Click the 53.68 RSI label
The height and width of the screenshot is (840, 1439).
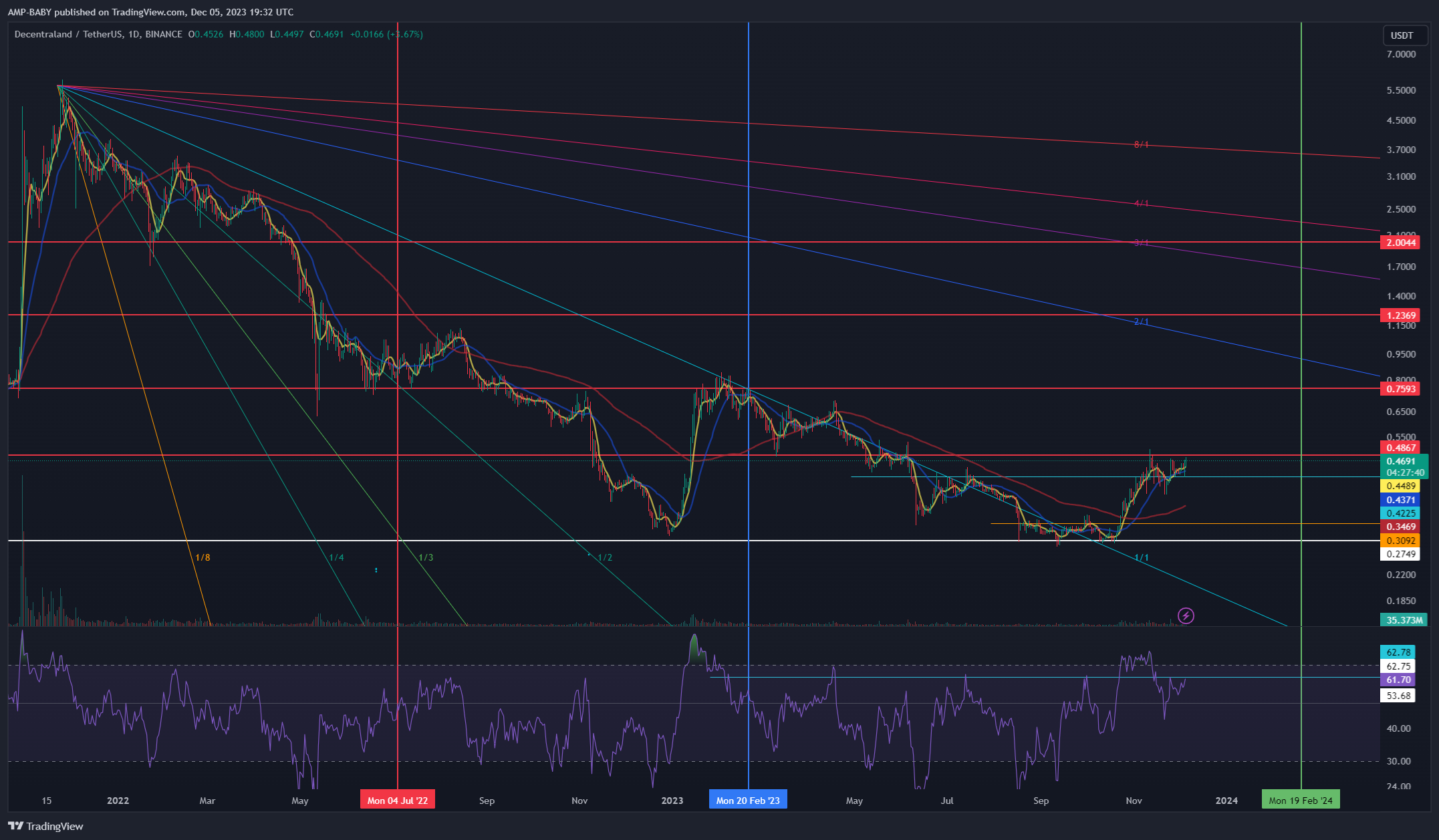[1398, 696]
